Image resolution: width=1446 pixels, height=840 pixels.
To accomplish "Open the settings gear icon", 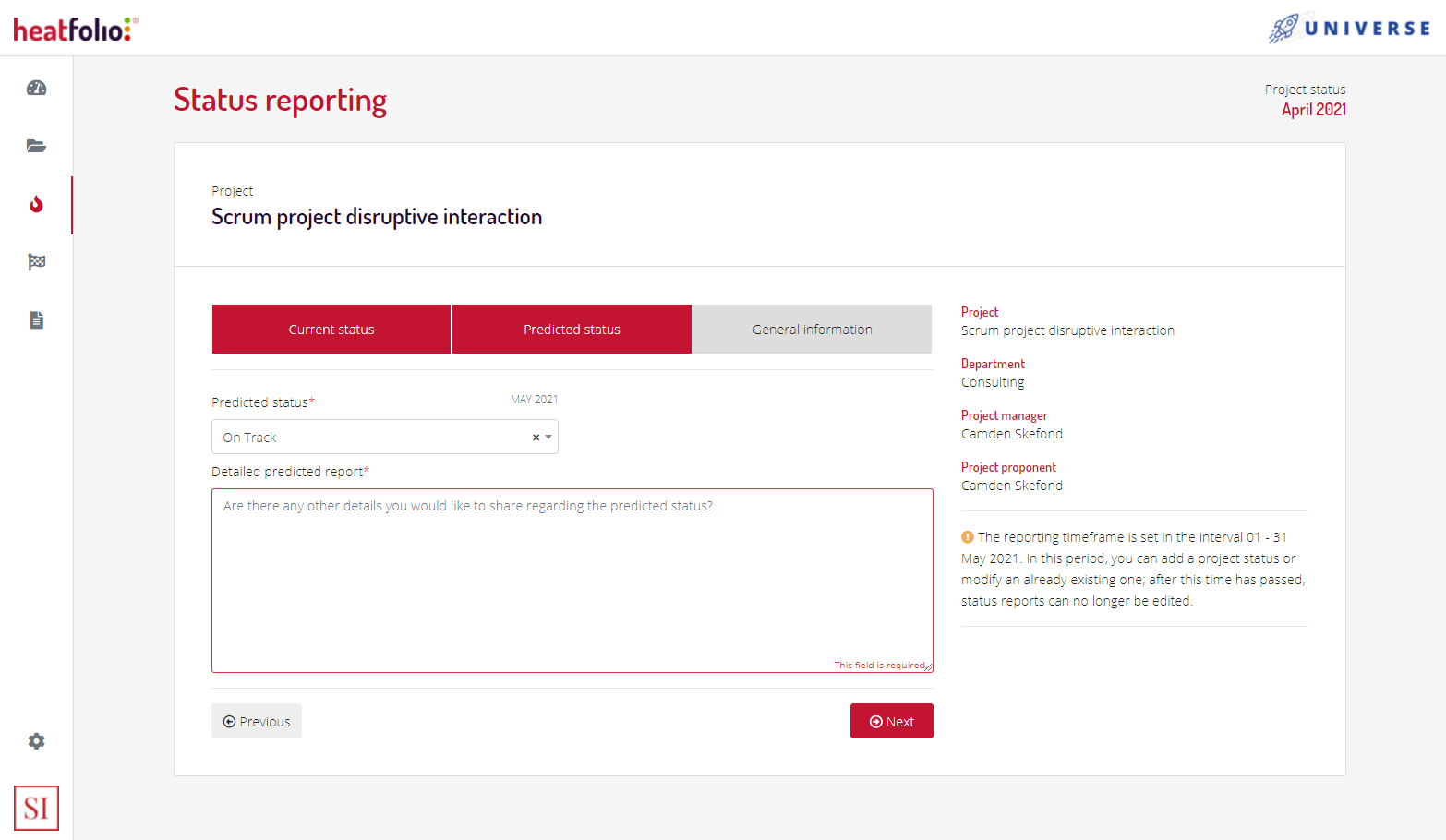I will click(x=36, y=741).
